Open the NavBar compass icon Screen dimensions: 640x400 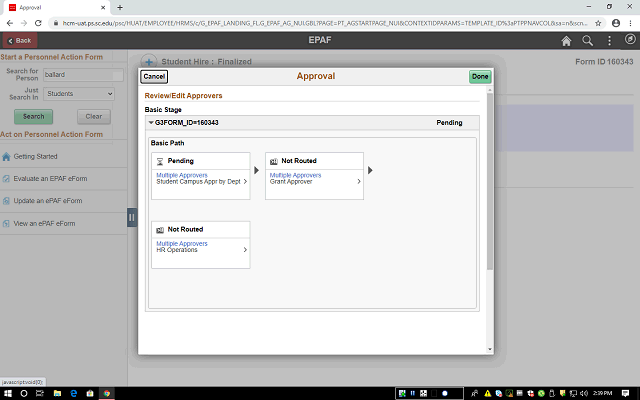(x=630, y=39)
